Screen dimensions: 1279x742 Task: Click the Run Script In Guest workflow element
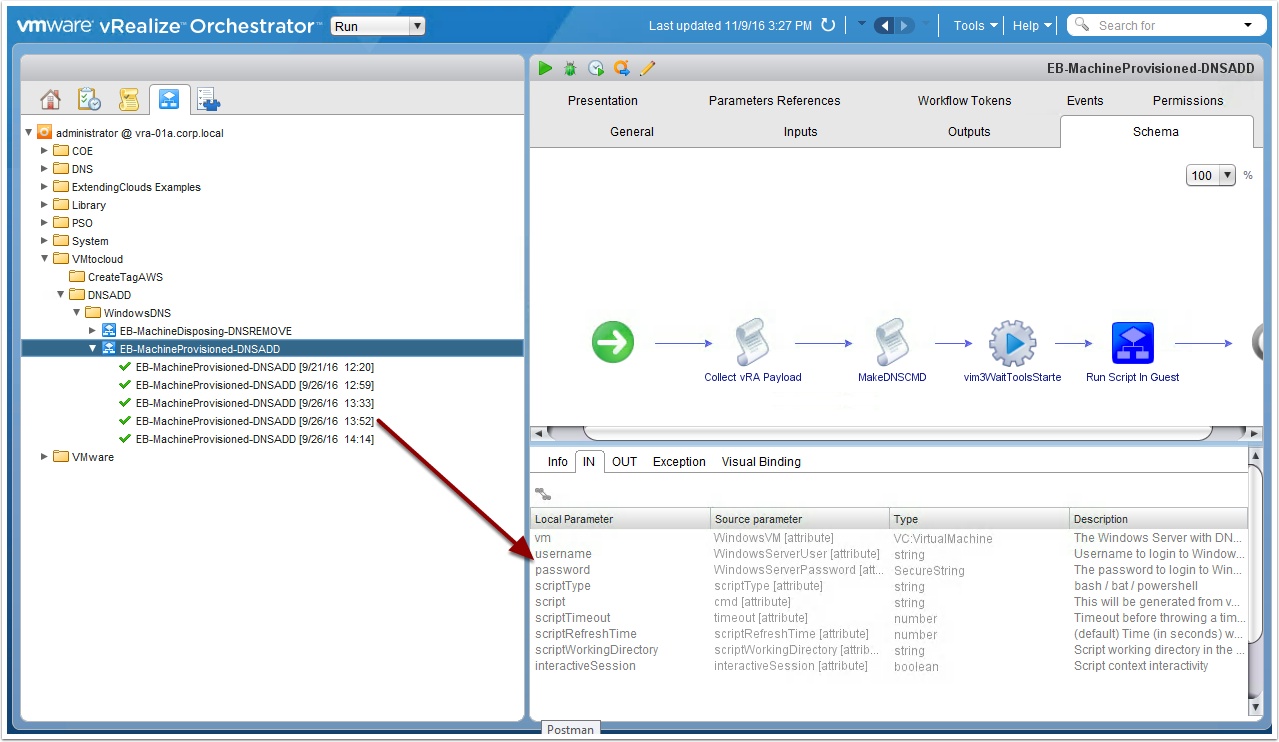tap(1132, 343)
